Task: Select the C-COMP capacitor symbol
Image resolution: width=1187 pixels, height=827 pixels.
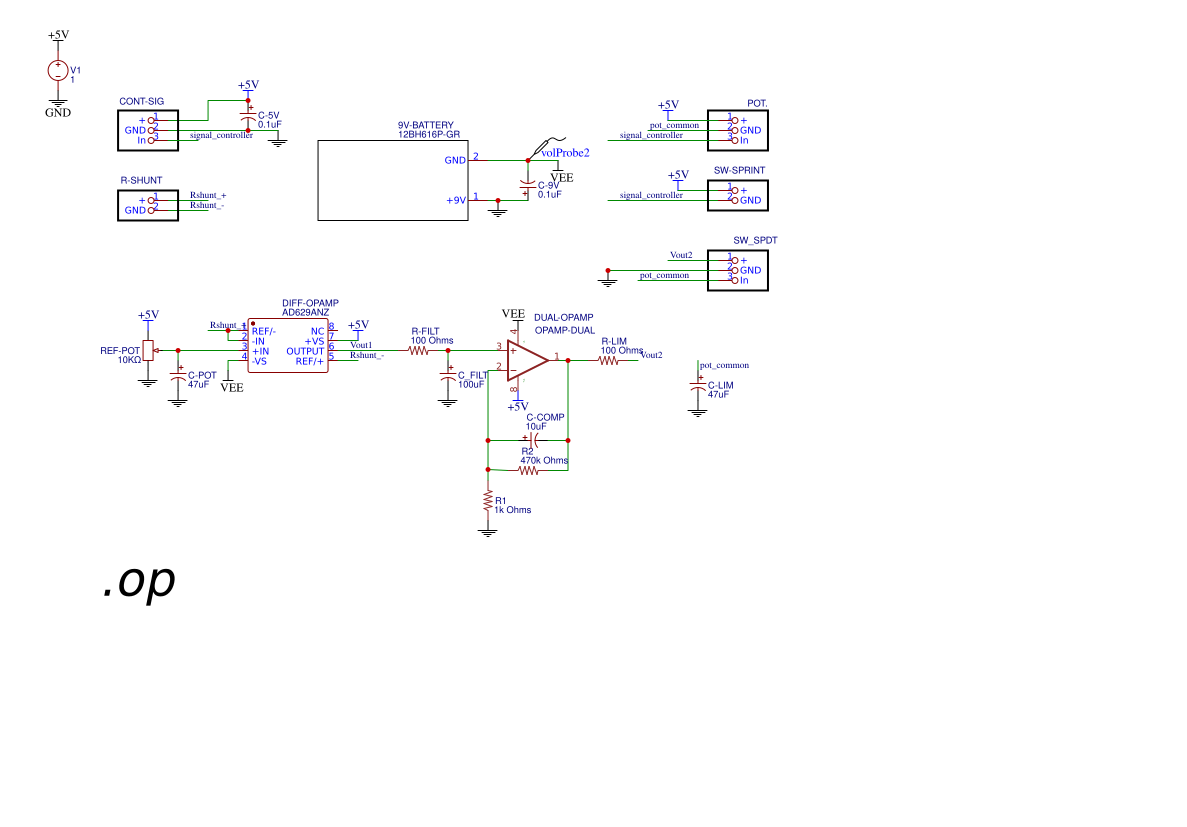Action: [x=533, y=440]
